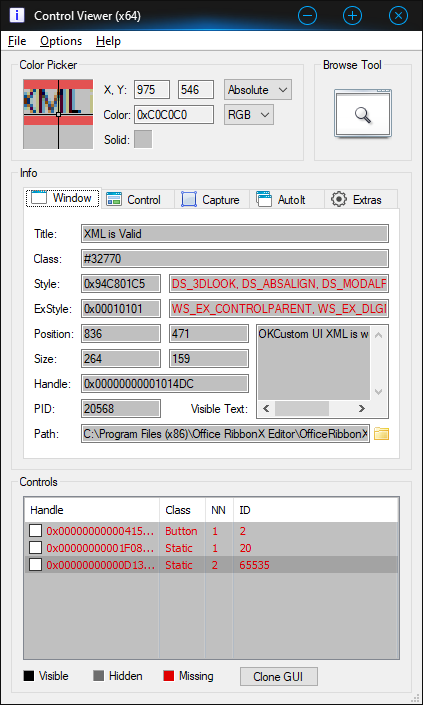The height and width of the screenshot is (705, 423).
Task: Click the AutoIt tab's window icon
Action: point(264,199)
